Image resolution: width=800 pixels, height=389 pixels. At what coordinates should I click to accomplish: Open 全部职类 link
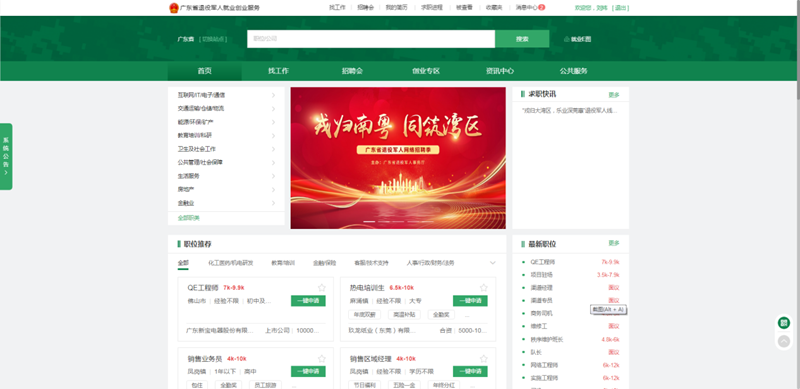(x=189, y=218)
